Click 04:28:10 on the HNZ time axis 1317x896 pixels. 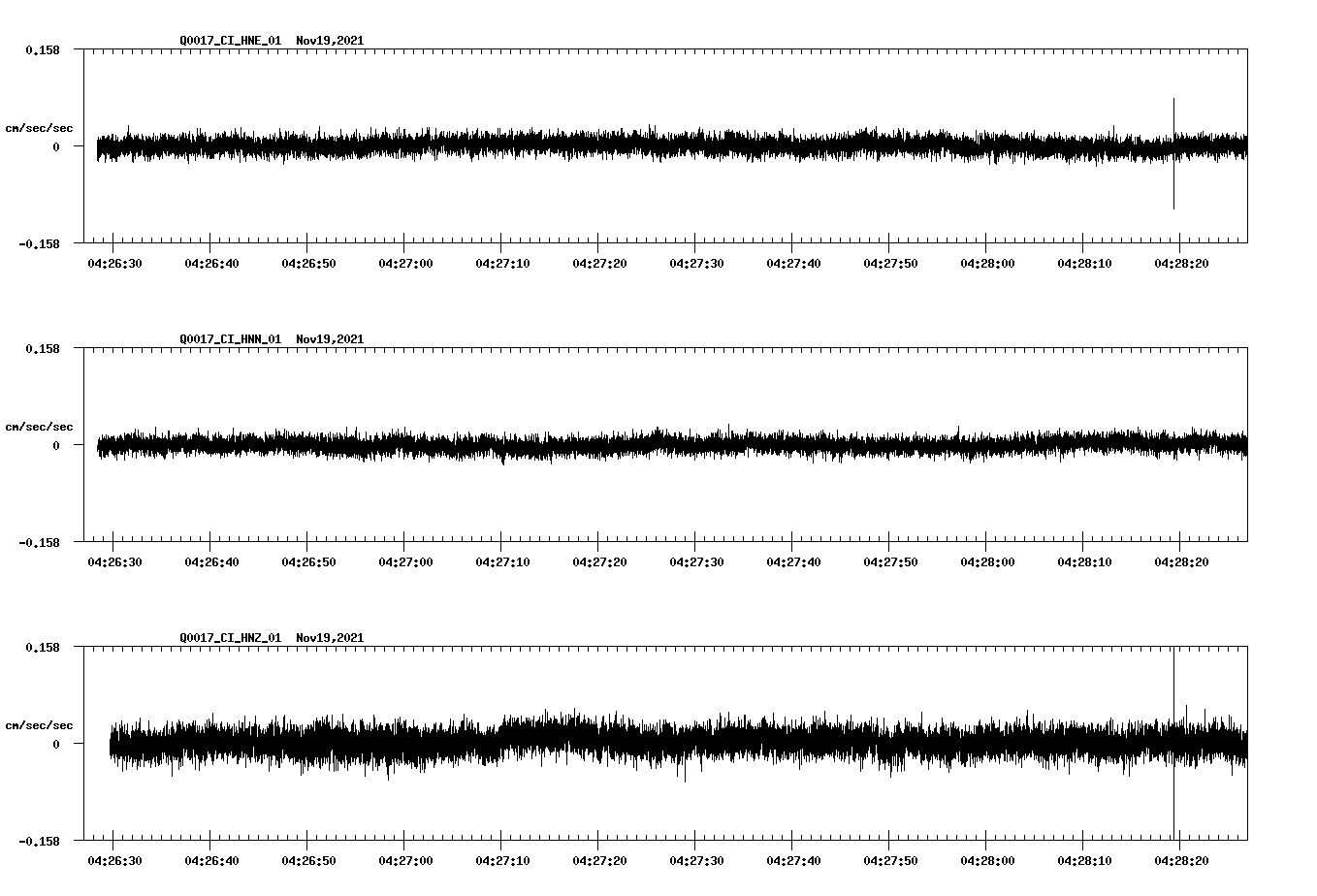[1084, 860]
